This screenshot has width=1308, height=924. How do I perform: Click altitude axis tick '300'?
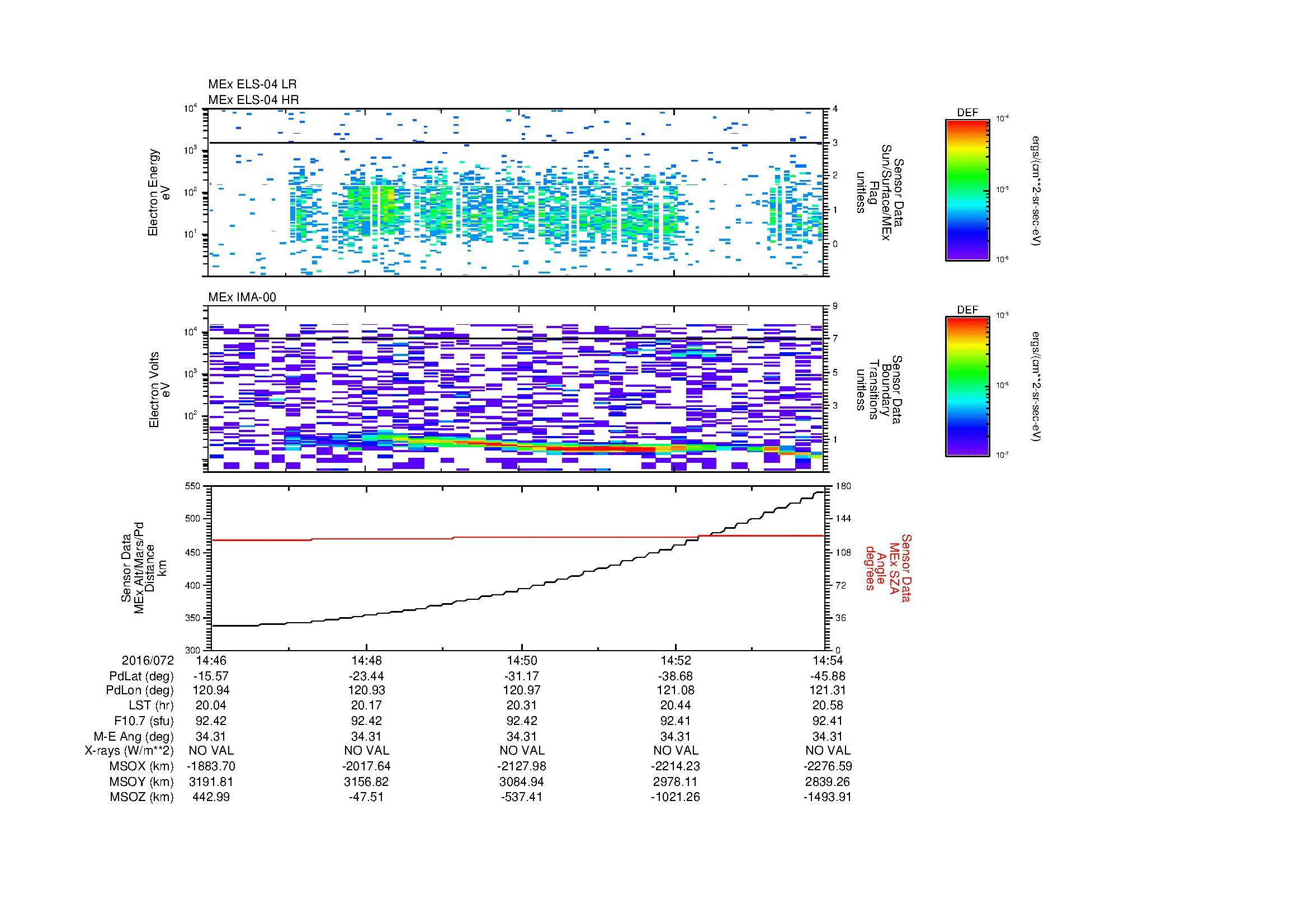click(193, 650)
